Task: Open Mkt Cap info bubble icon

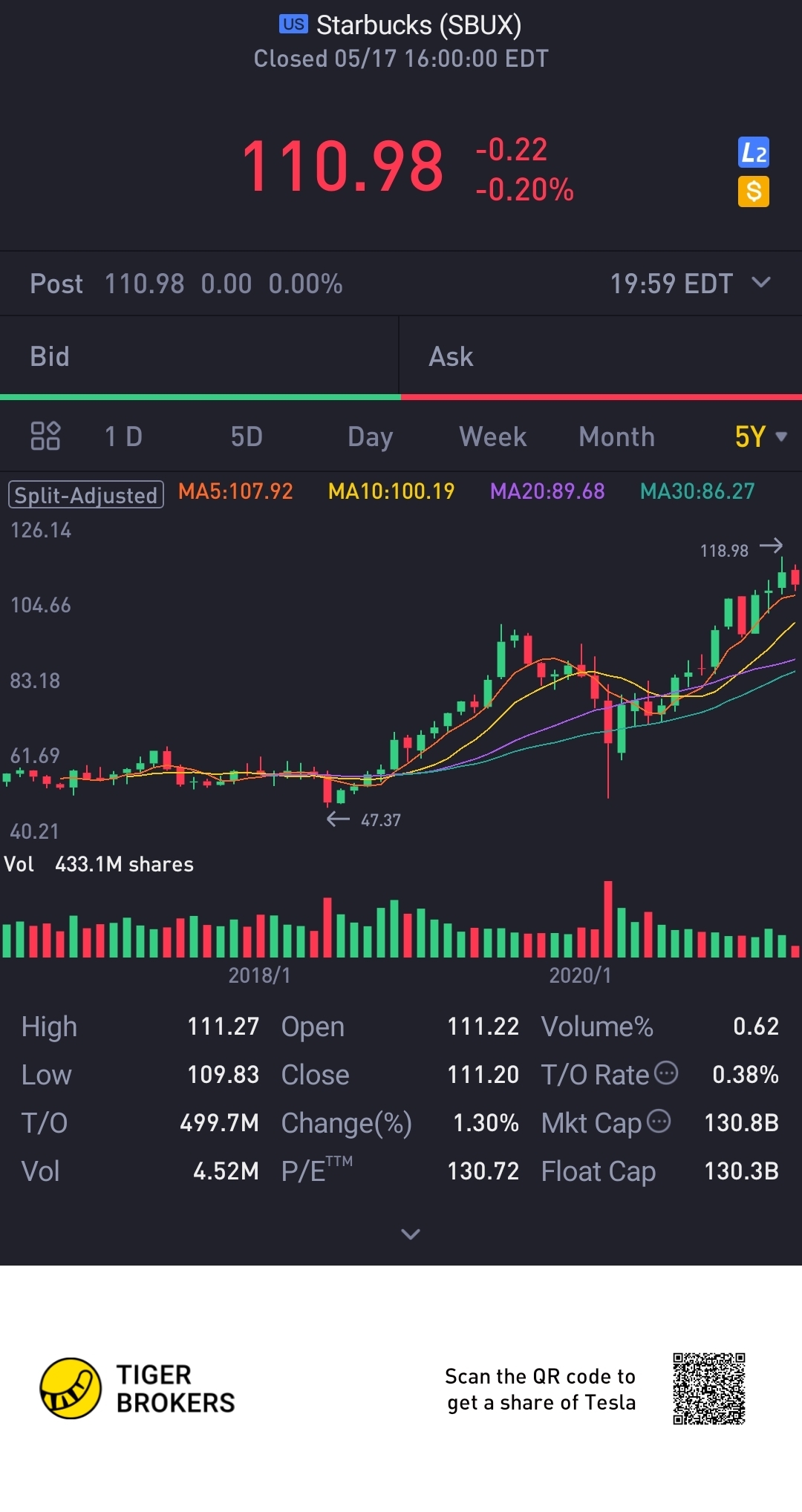Action: coord(659,1121)
